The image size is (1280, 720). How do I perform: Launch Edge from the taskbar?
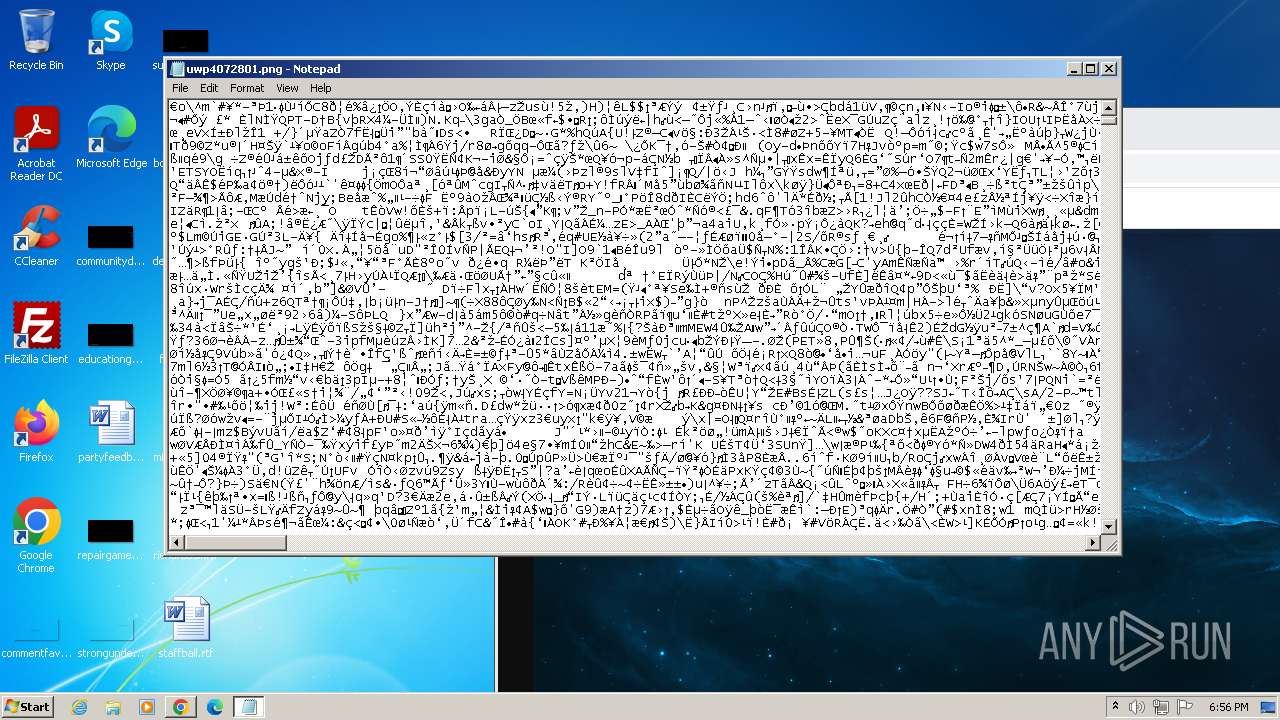coord(215,707)
